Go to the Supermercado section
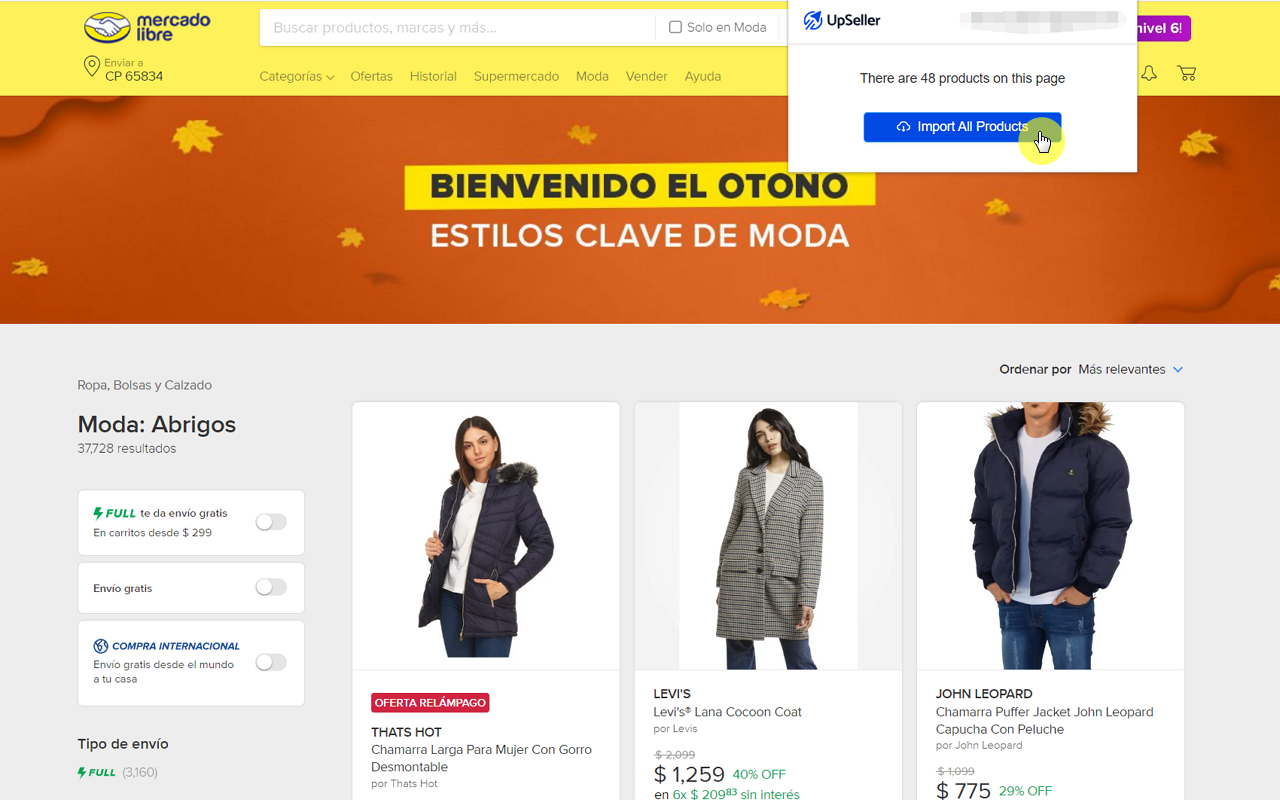This screenshot has height=800, width=1280. (516, 76)
